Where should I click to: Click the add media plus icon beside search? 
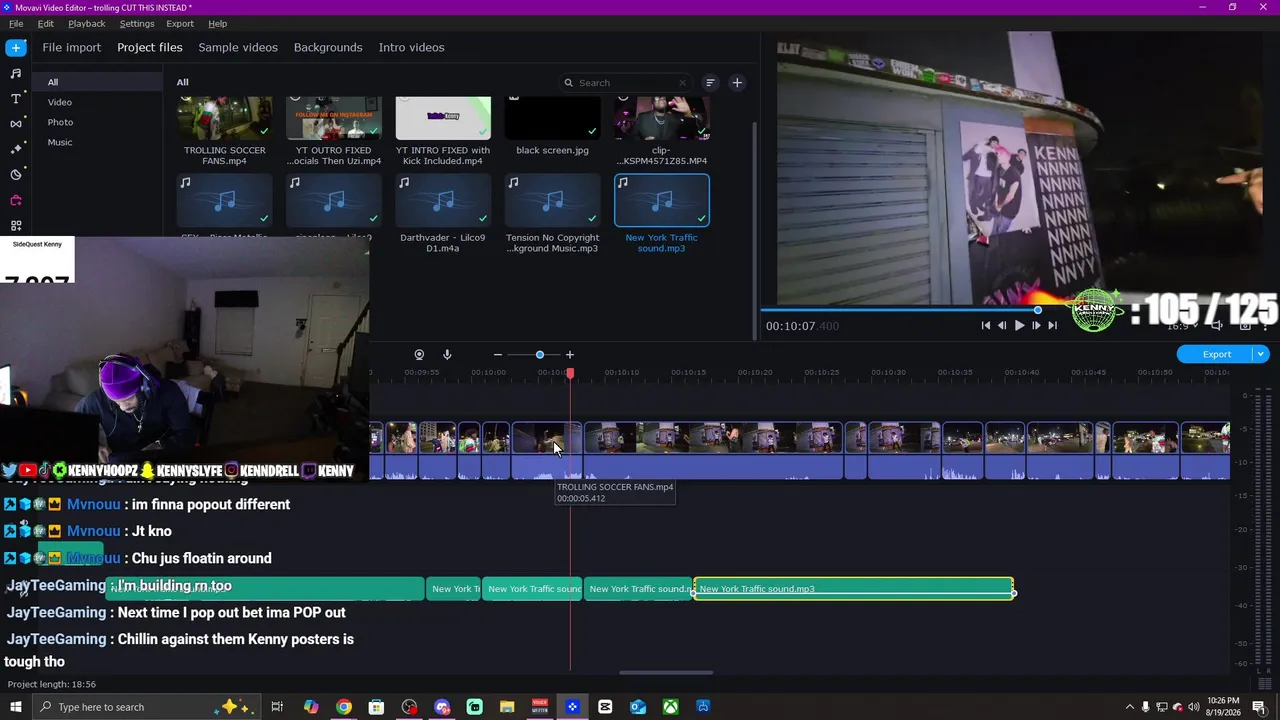[x=737, y=83]
